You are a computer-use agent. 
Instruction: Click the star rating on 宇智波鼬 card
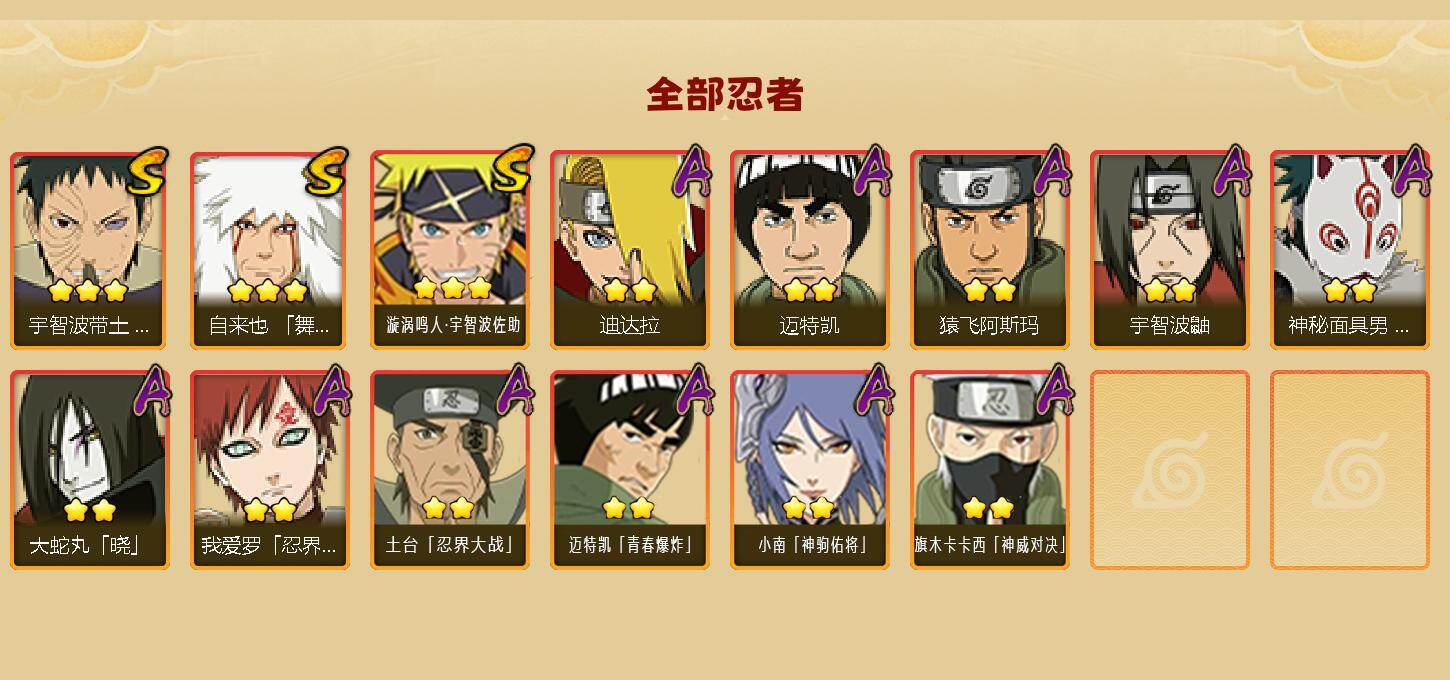coord(1170,291)
